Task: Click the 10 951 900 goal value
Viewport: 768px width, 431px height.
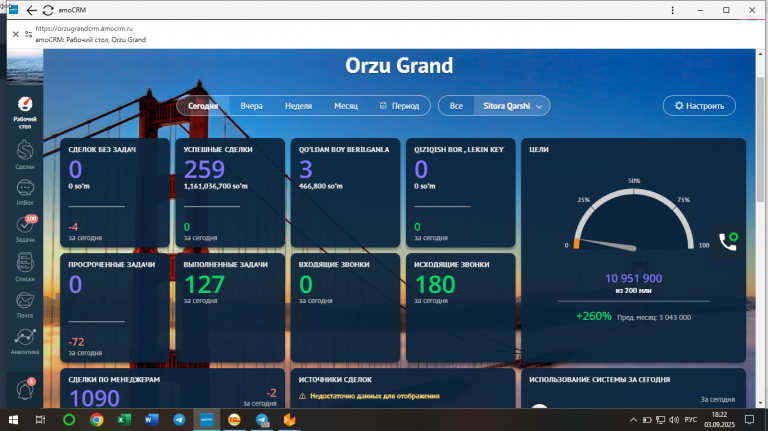Action: click(x=633, y=279)
